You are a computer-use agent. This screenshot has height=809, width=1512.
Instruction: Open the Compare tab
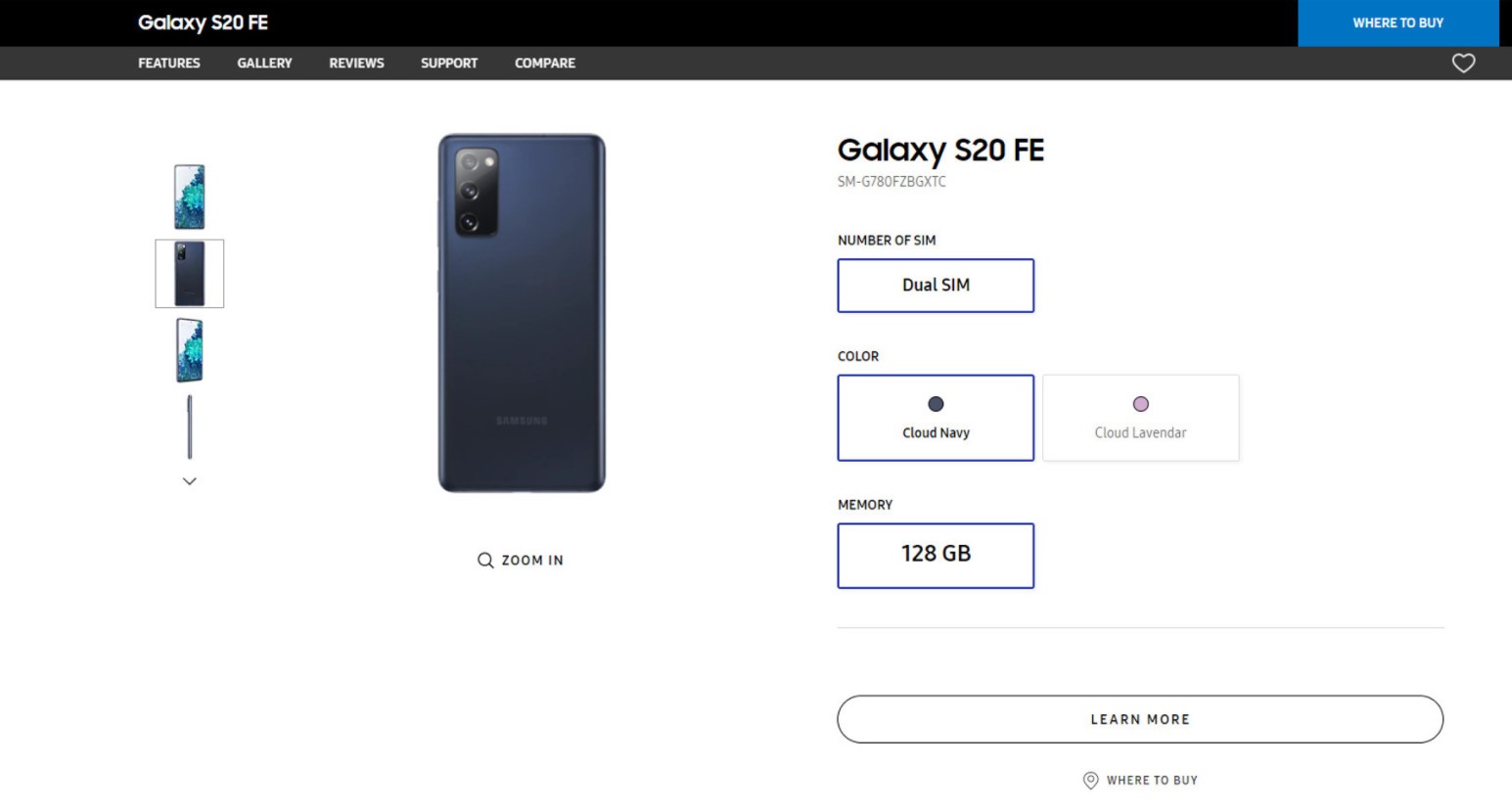click(545, 64)
